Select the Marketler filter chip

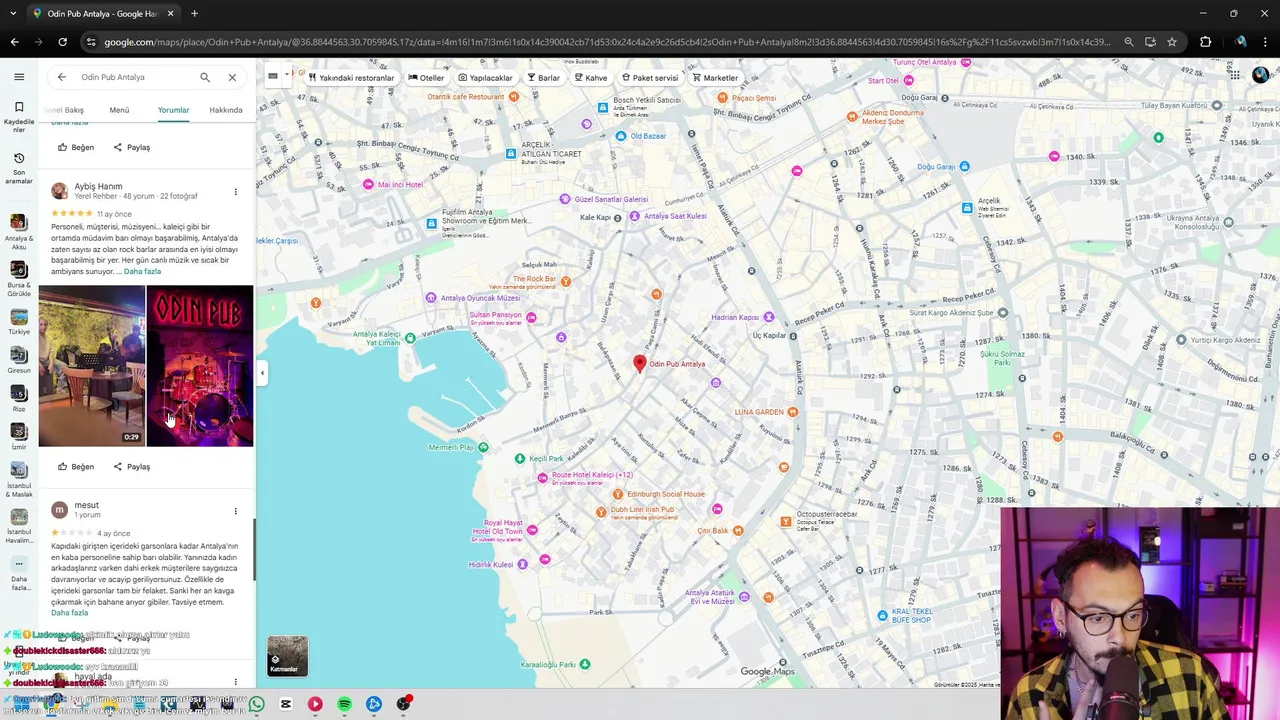click(715, 78)
